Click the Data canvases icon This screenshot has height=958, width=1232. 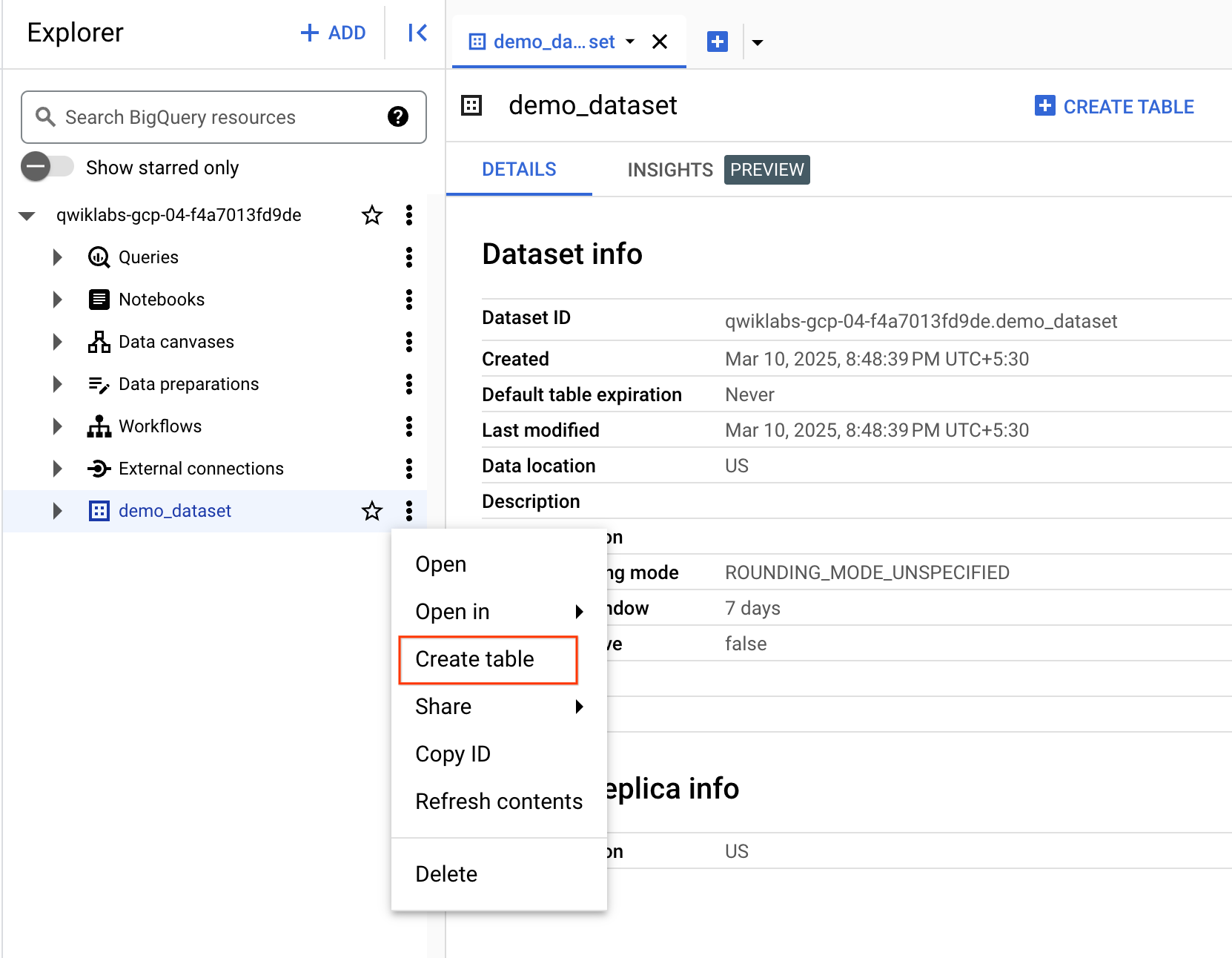coord(99,342)
